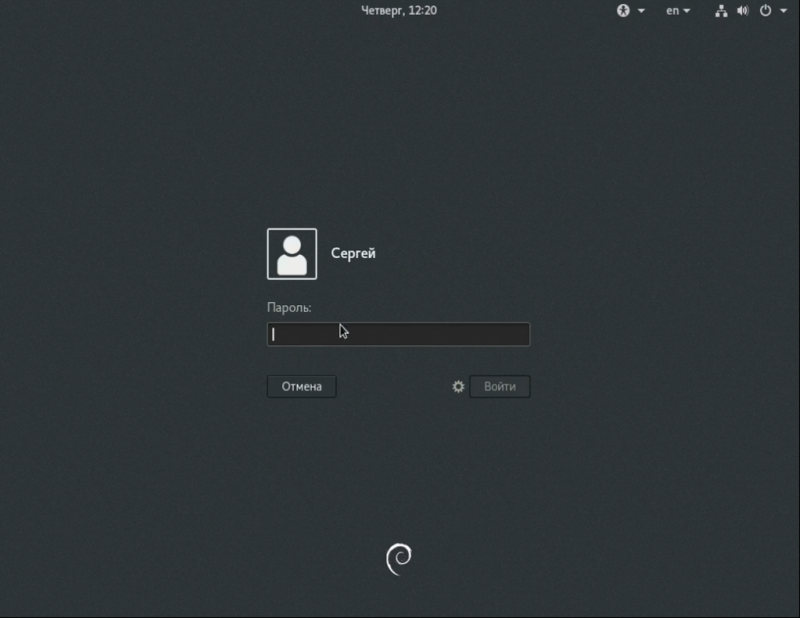Open the power menu icon
The image size is (800, 618).
tap(765, 11)
